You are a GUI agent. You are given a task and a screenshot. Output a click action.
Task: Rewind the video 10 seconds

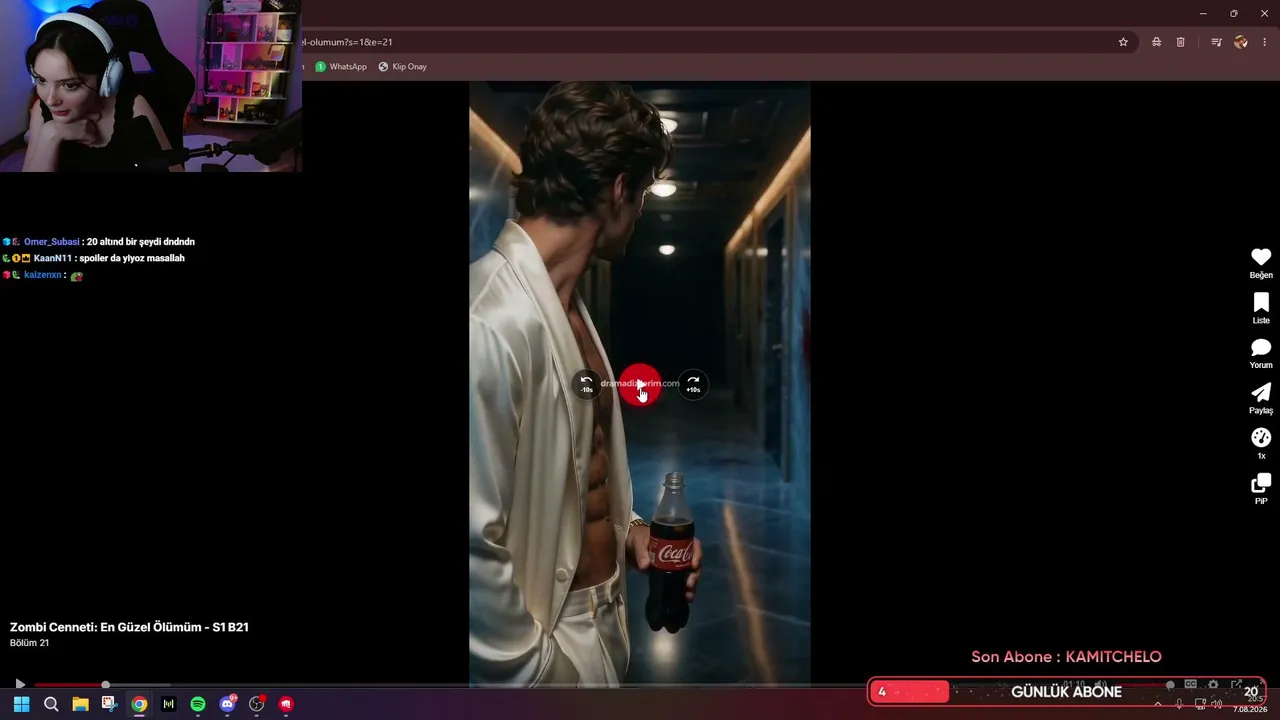(587, 384)
